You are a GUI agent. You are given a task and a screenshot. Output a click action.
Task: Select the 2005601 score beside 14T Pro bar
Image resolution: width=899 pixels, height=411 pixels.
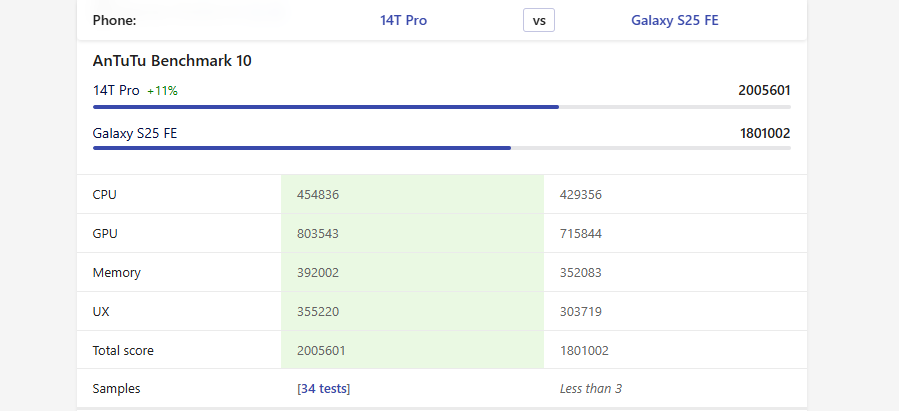[764, 91]
